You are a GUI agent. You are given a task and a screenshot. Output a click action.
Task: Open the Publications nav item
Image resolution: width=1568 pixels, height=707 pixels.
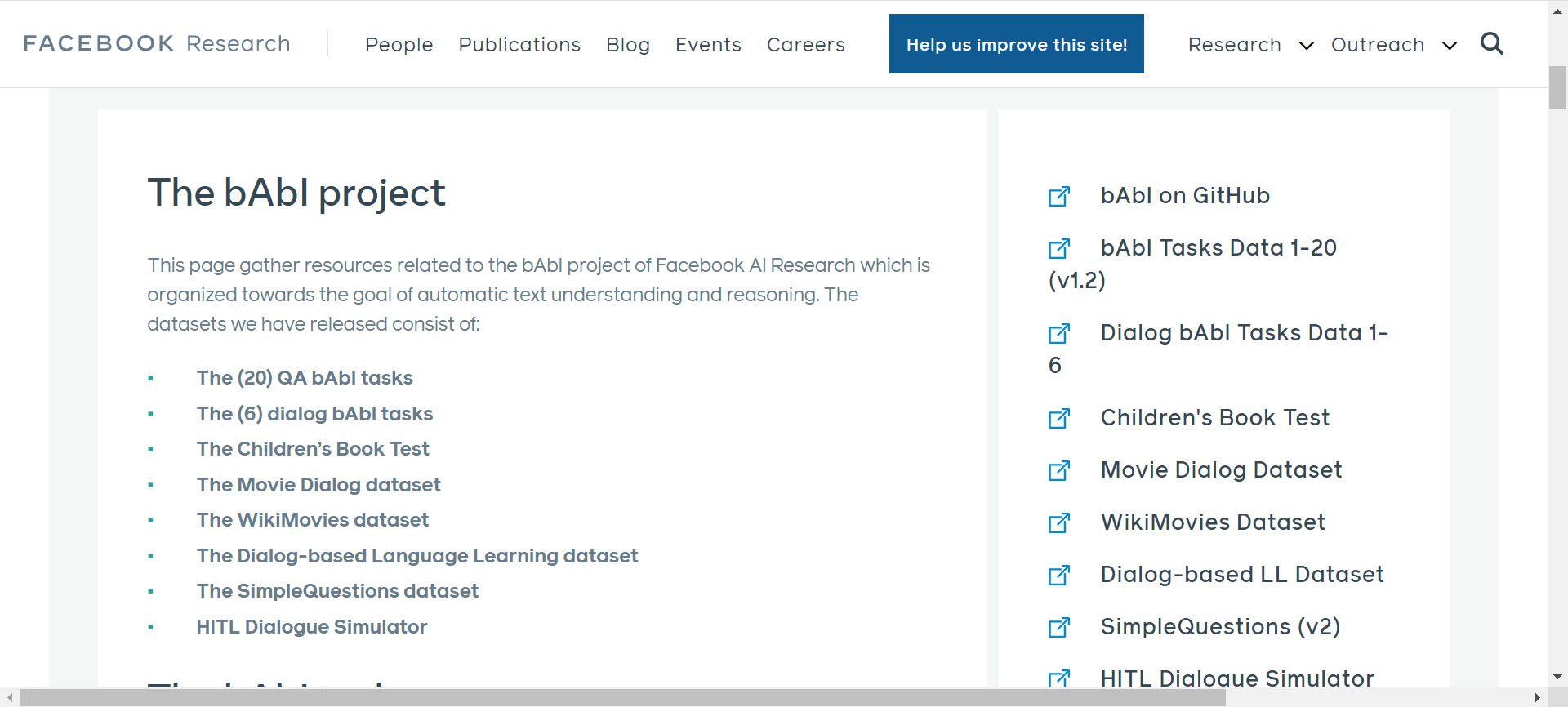point(519,45)
